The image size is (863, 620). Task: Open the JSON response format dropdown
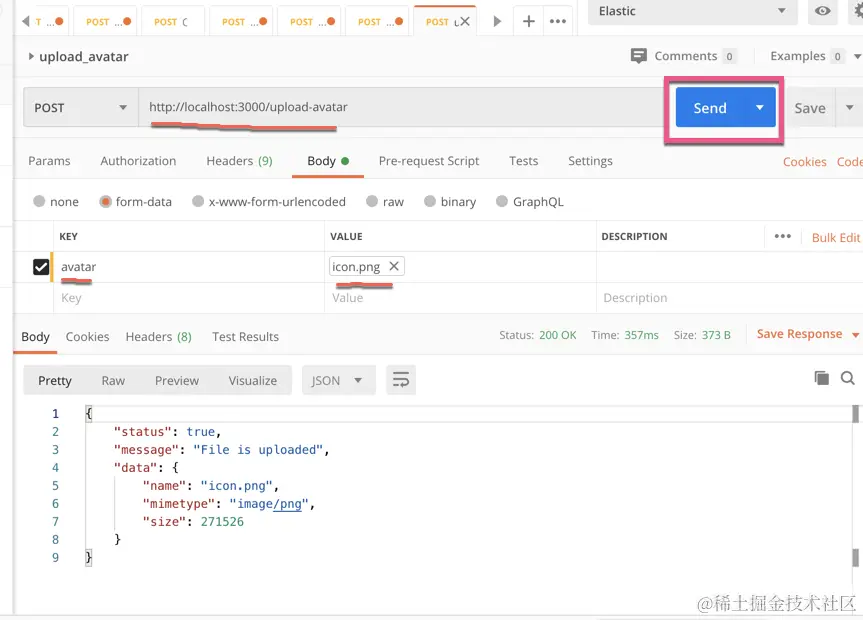point(338,380)
